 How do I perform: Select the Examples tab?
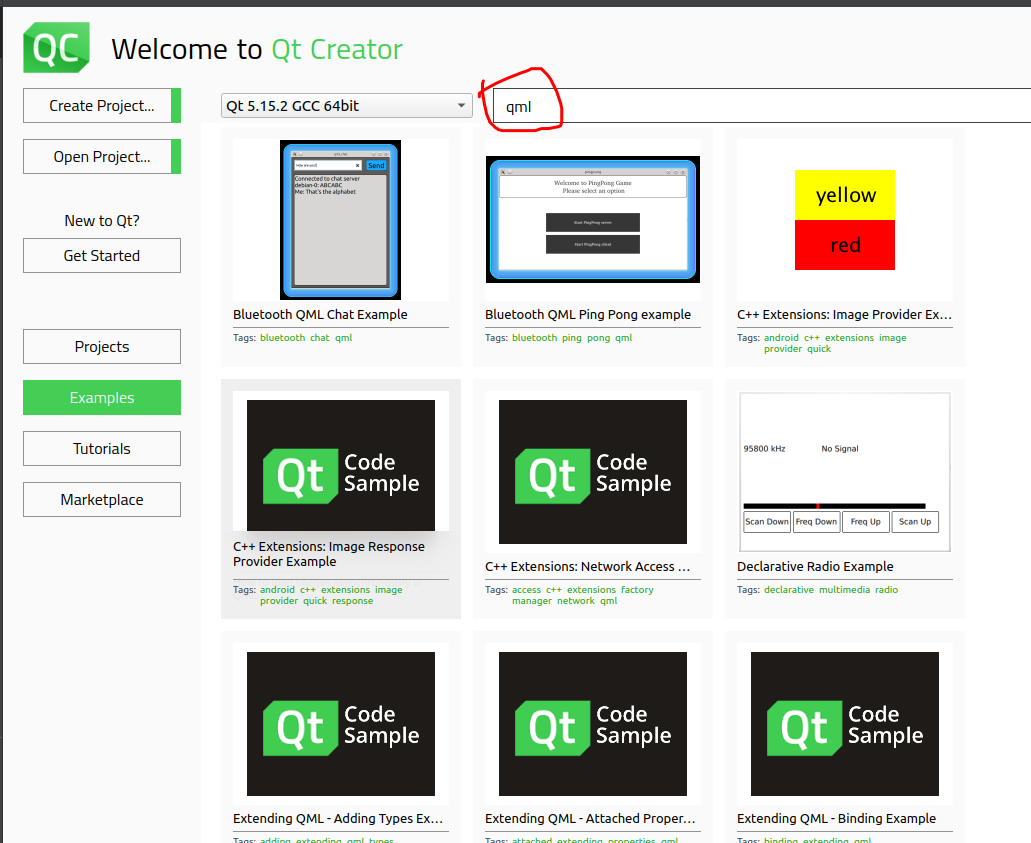coord(102,398)
